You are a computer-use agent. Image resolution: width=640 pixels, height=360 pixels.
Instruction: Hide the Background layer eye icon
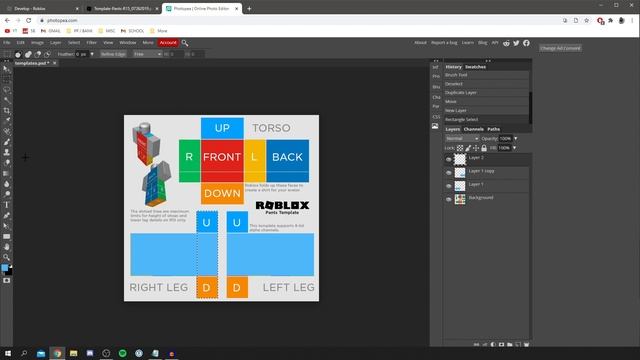[x=449, y=200]
